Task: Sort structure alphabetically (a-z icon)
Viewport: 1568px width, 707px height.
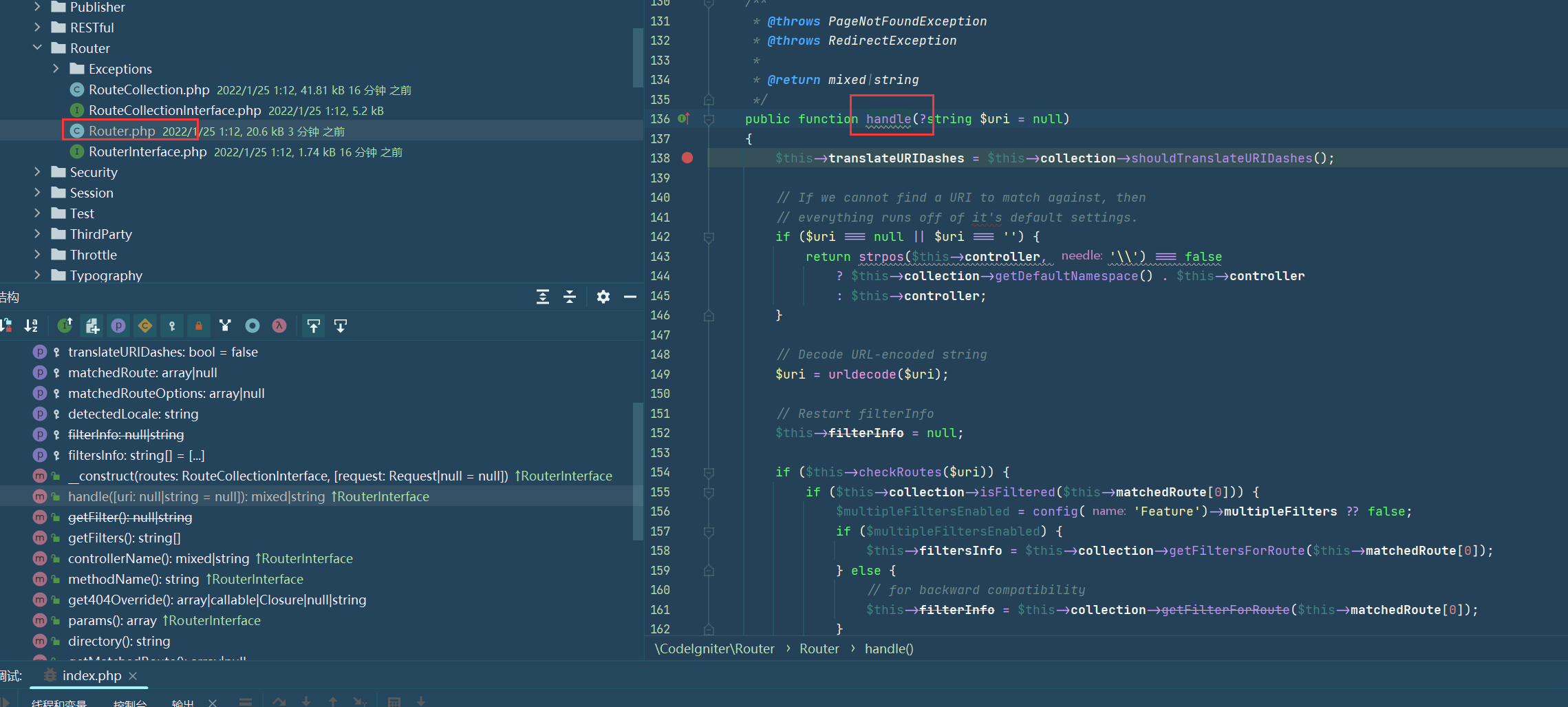Action: [x=32, y=326]
